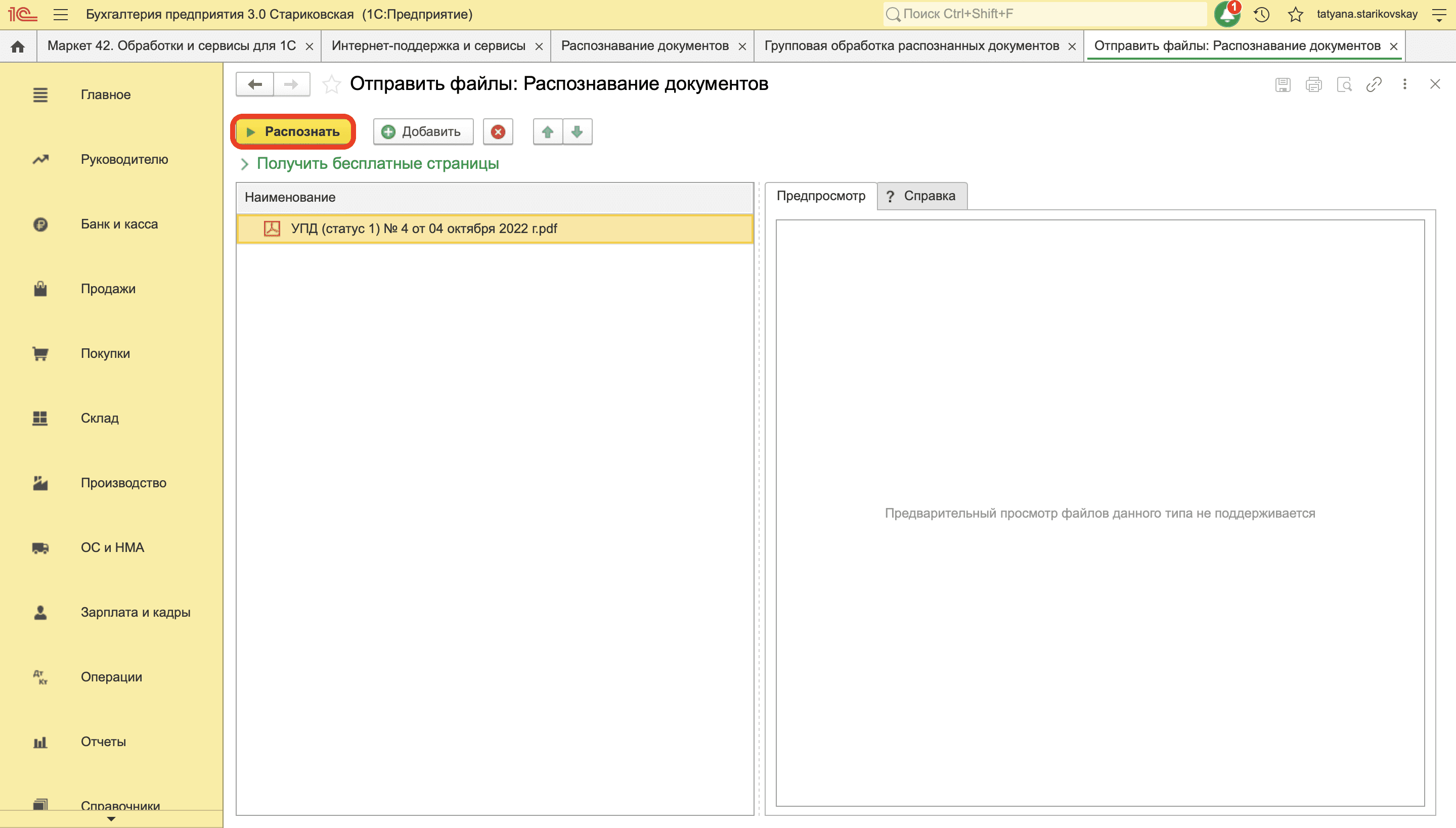Click the Добавить button
This screenshot has height=828, width=1456.
(x=423, y=132)
